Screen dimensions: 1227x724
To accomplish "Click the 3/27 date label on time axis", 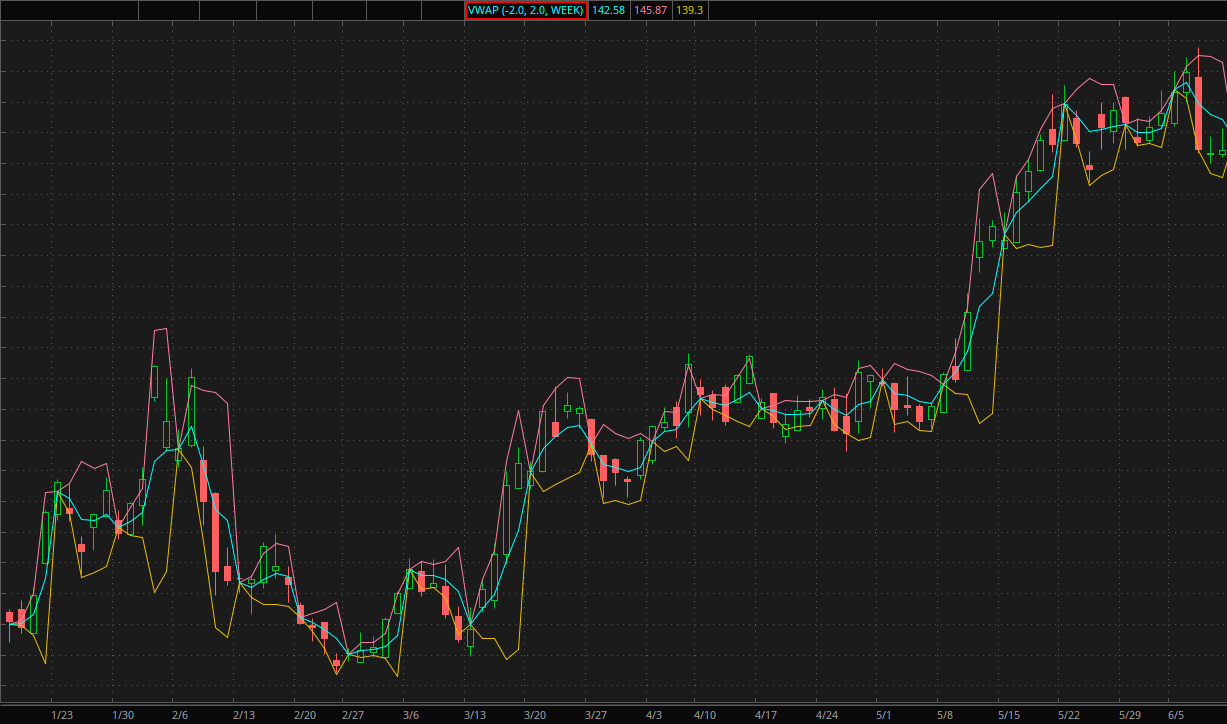I will 596,715.
